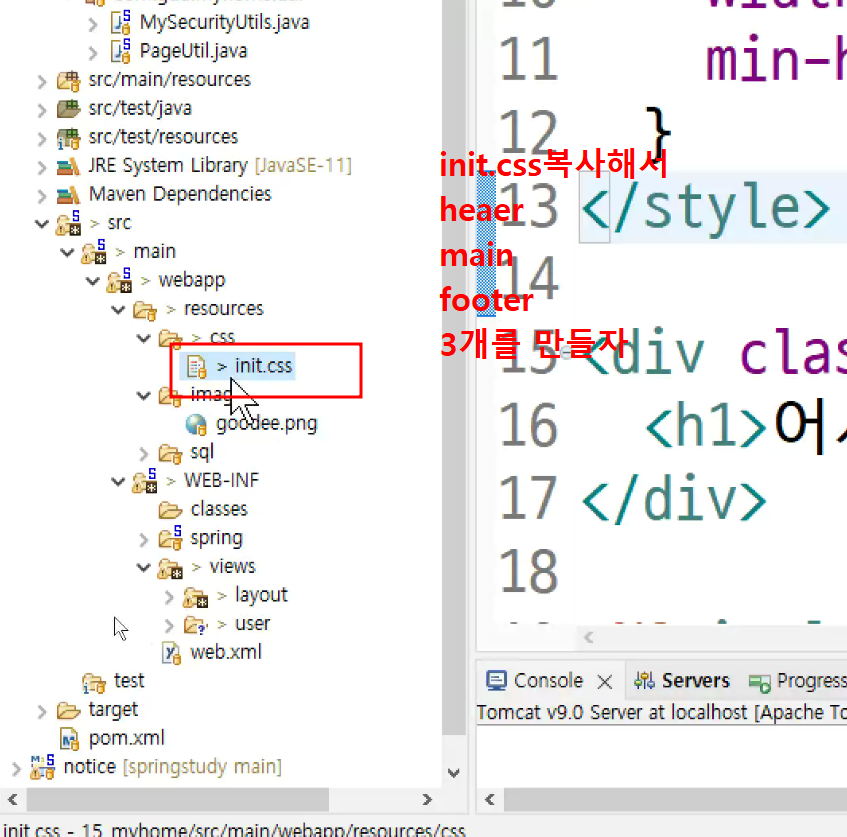This screenshot has width=847, height=837.
Task: Click the closing style tag on line 13
Action: 705,209
